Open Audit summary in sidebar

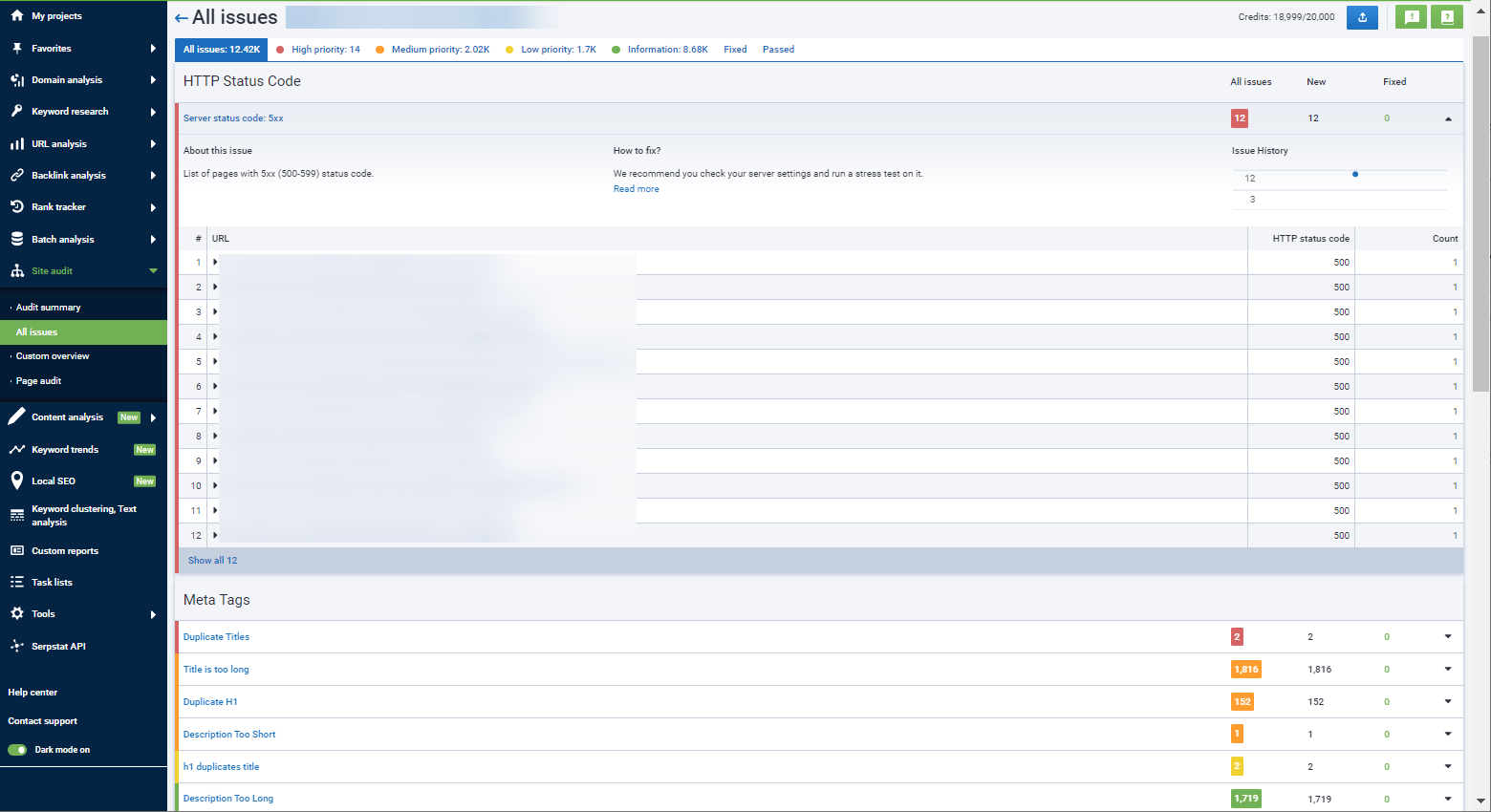click(x=48, y=308)
